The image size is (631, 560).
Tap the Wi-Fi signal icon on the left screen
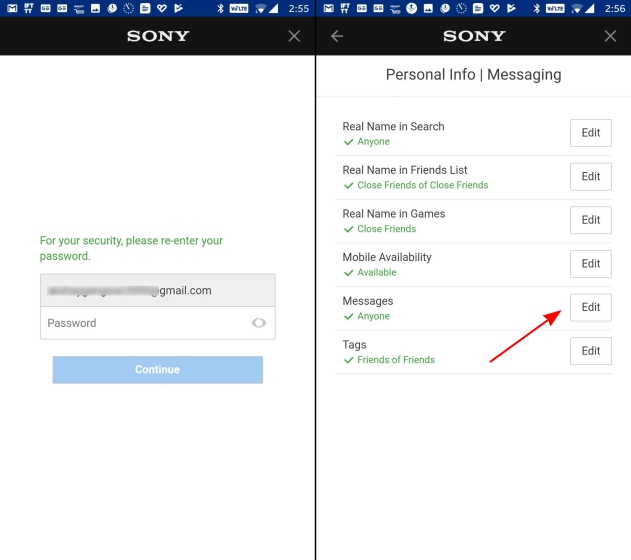click(261, 8)
